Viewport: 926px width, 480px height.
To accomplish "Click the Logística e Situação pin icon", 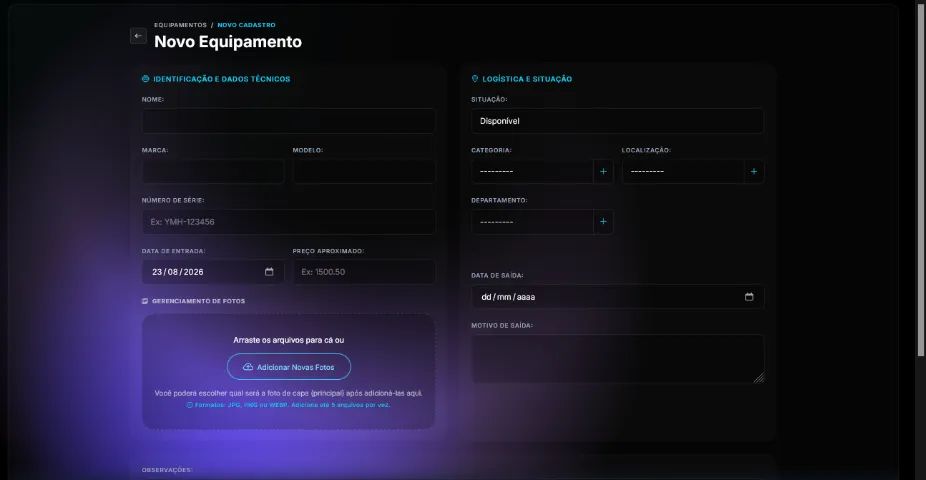I will tap(475, 79).
